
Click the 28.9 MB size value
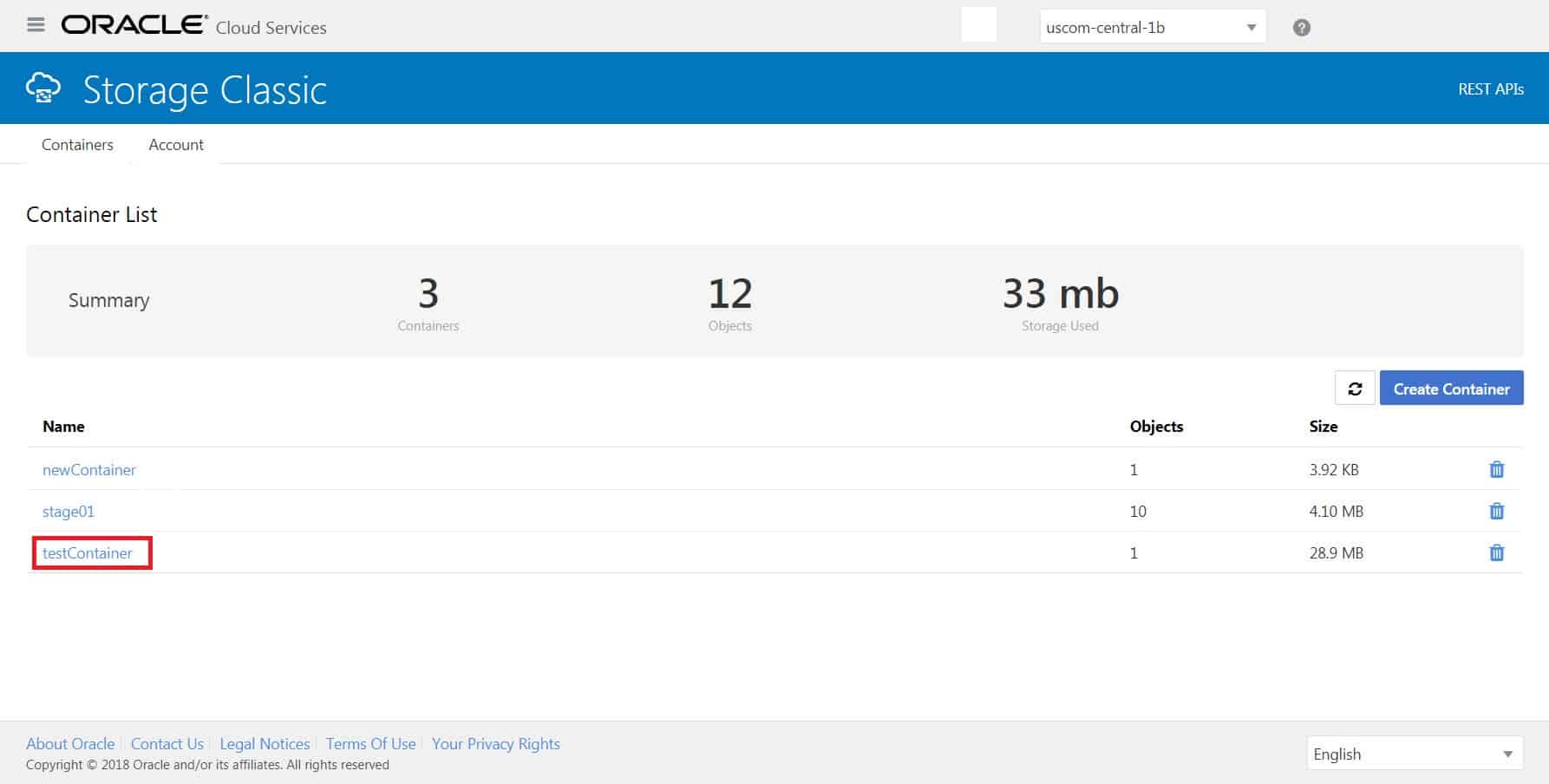tap(1336, 553)
